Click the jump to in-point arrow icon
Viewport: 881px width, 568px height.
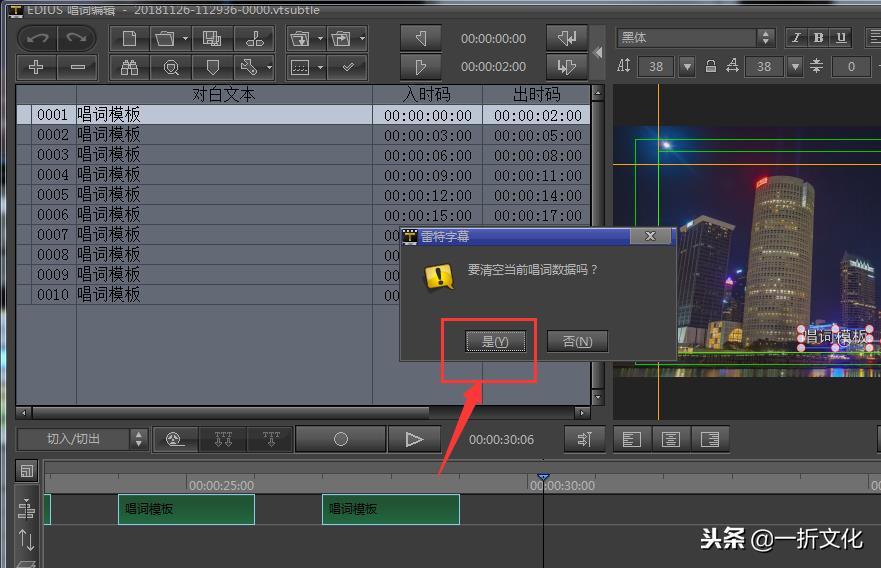tap(567, 38)
